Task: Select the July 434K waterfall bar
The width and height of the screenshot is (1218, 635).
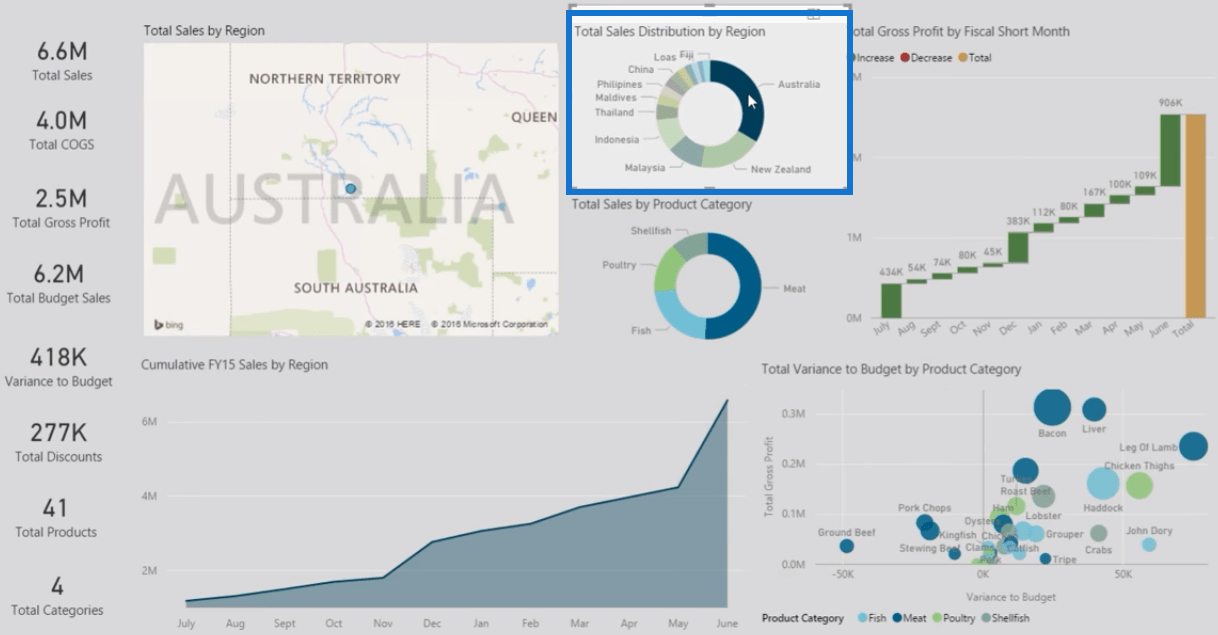Action: pyautogui.click(x=891, y=301)
